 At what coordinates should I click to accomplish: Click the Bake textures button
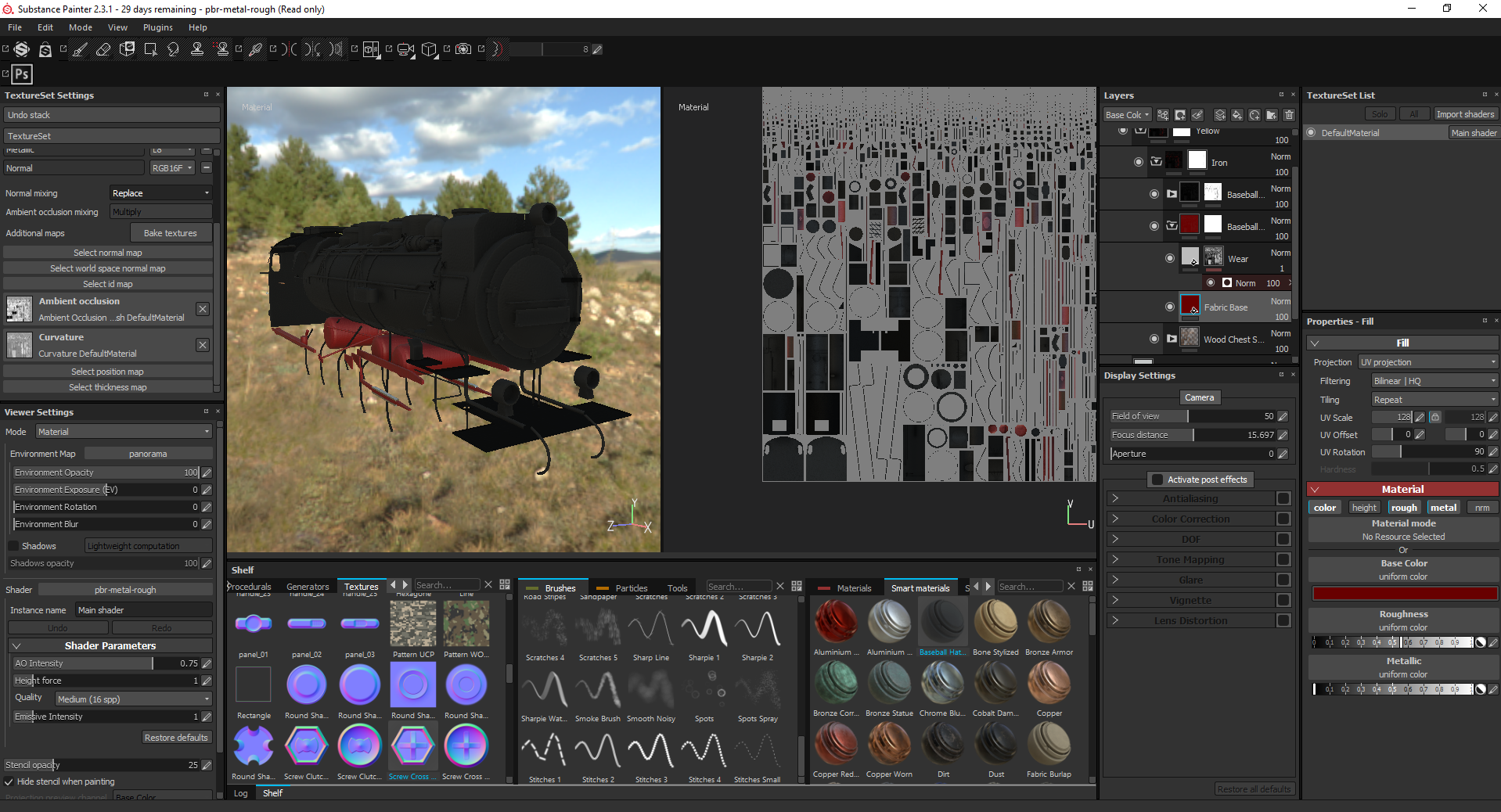click(x=170, y=233)
